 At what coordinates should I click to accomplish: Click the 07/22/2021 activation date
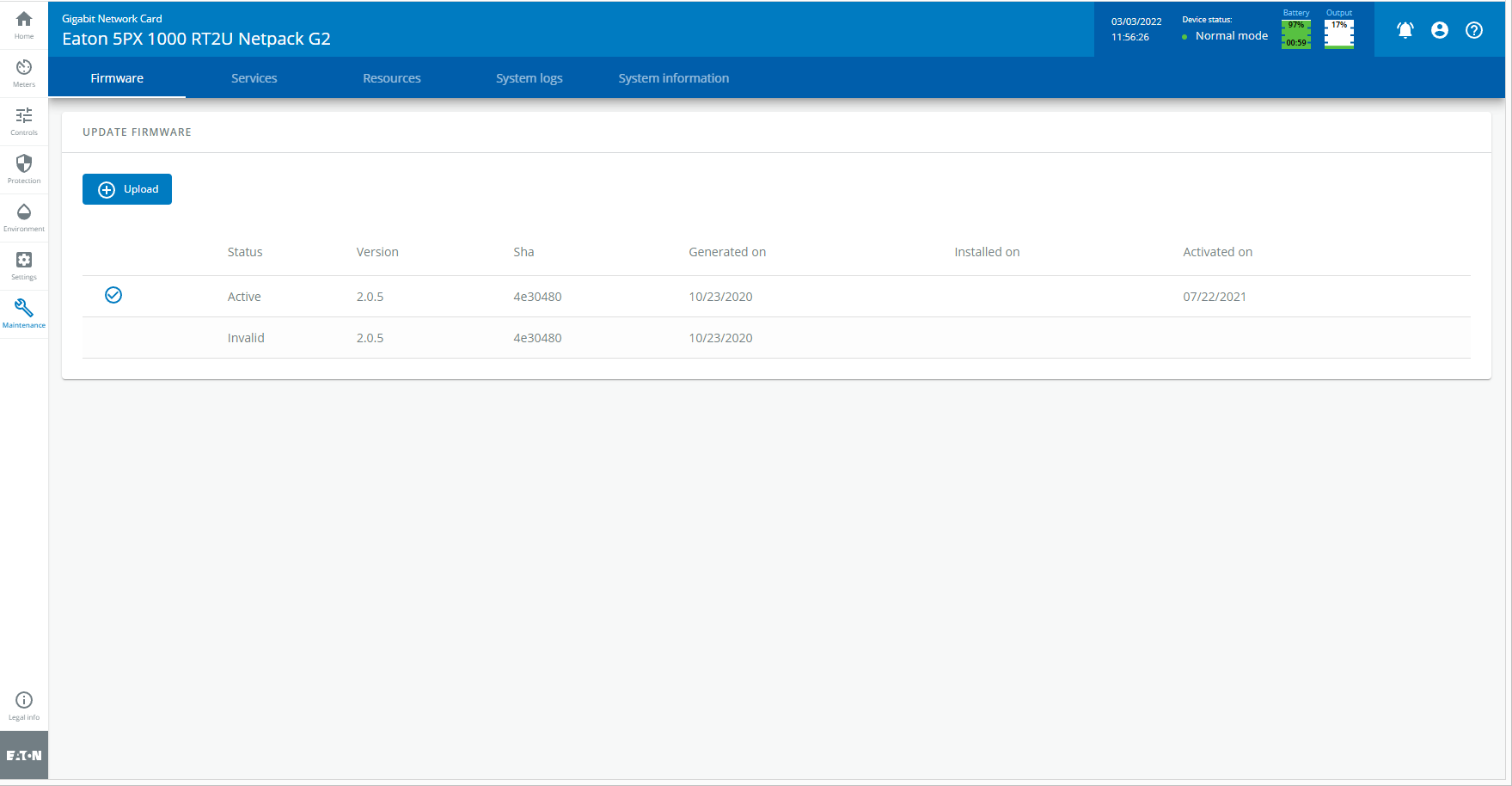pyautogui.click(x=1215, y=297)
